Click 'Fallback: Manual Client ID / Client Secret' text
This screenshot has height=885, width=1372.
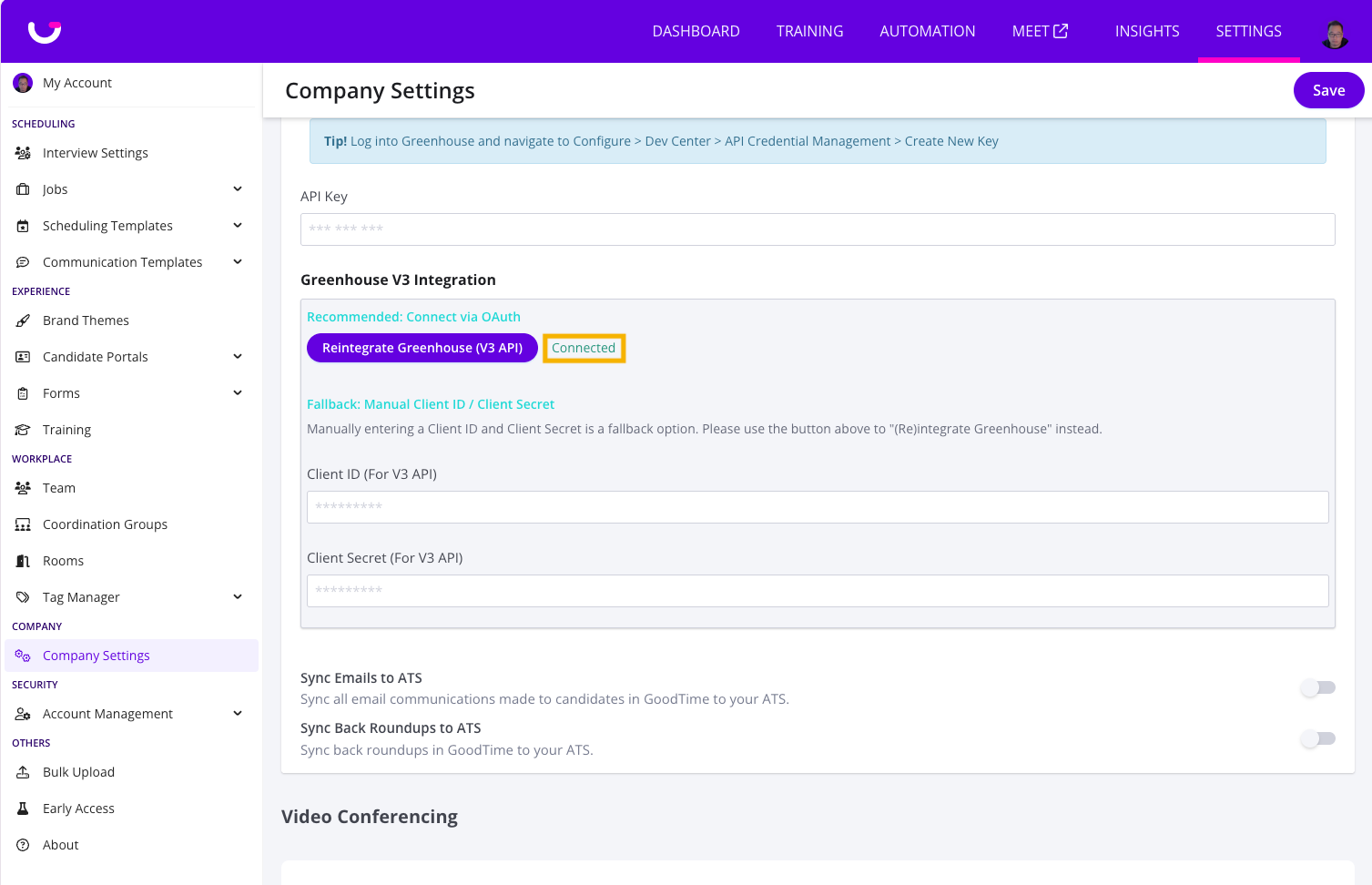[431, 404]
